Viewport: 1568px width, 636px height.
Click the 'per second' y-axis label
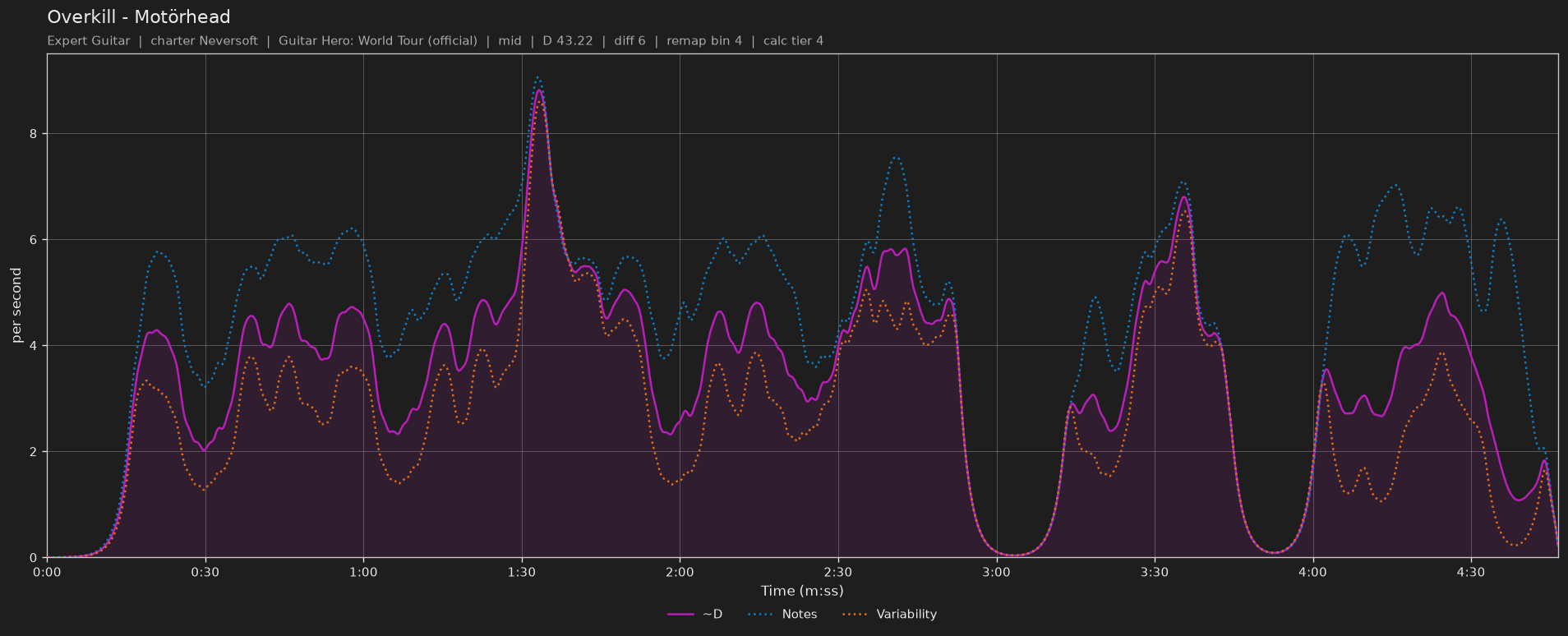point(16,306)
